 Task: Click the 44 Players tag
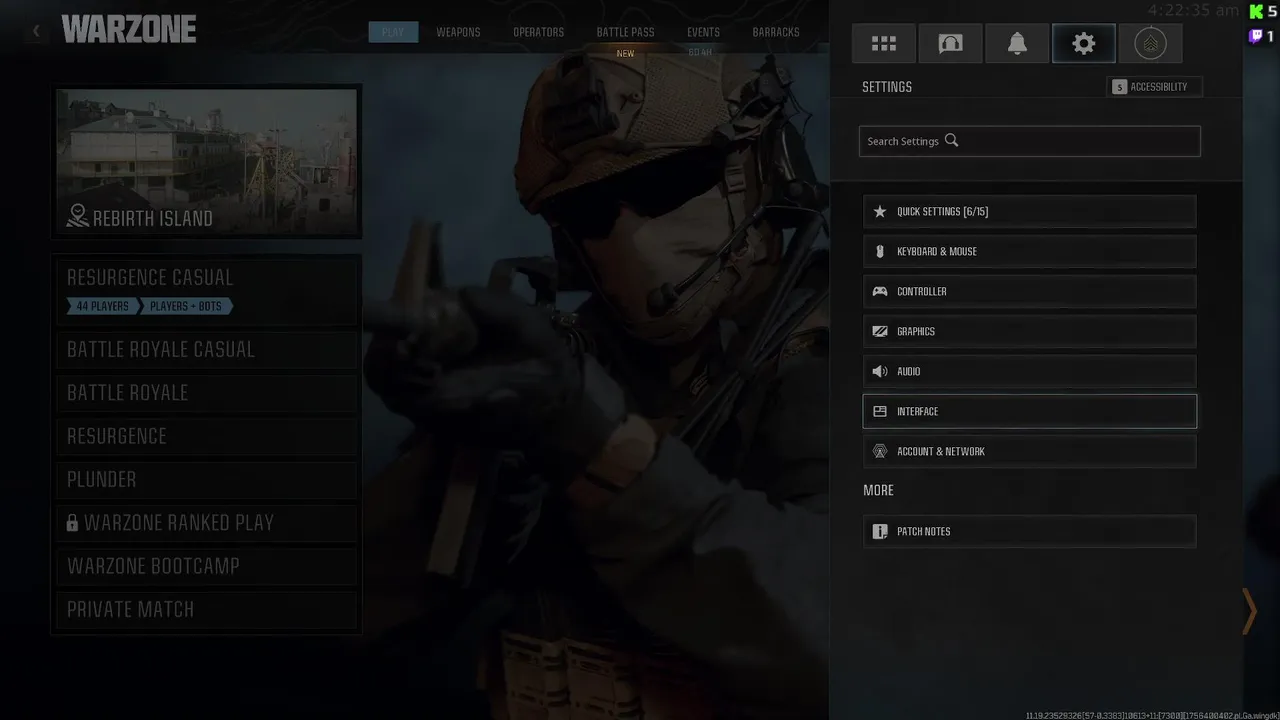click(102, 306)
